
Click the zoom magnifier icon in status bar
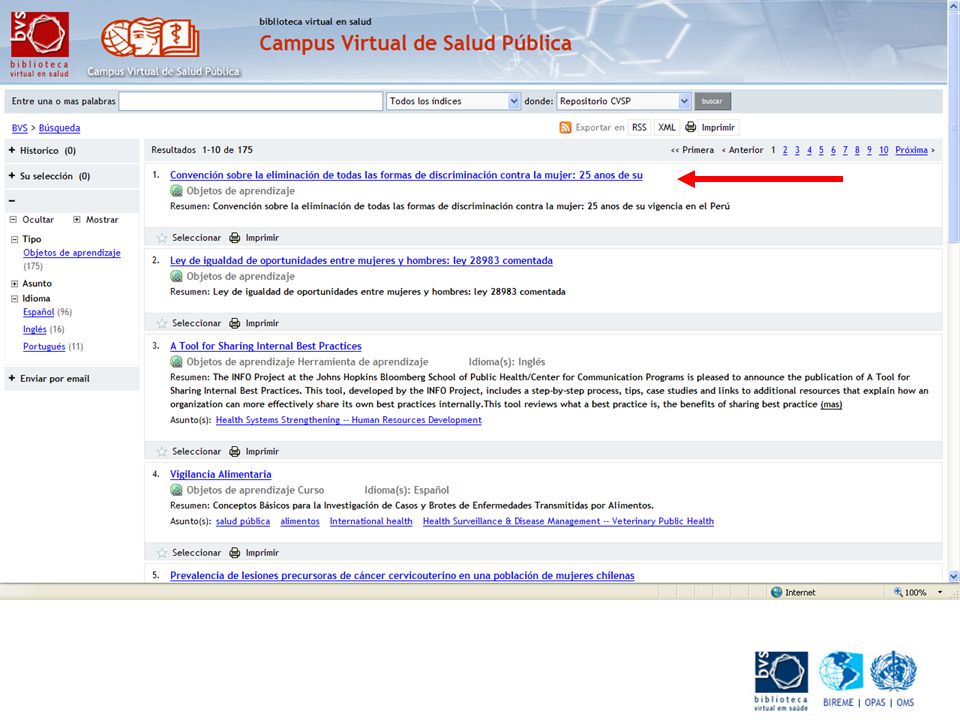pyautogui.click(x=898, y=592)
